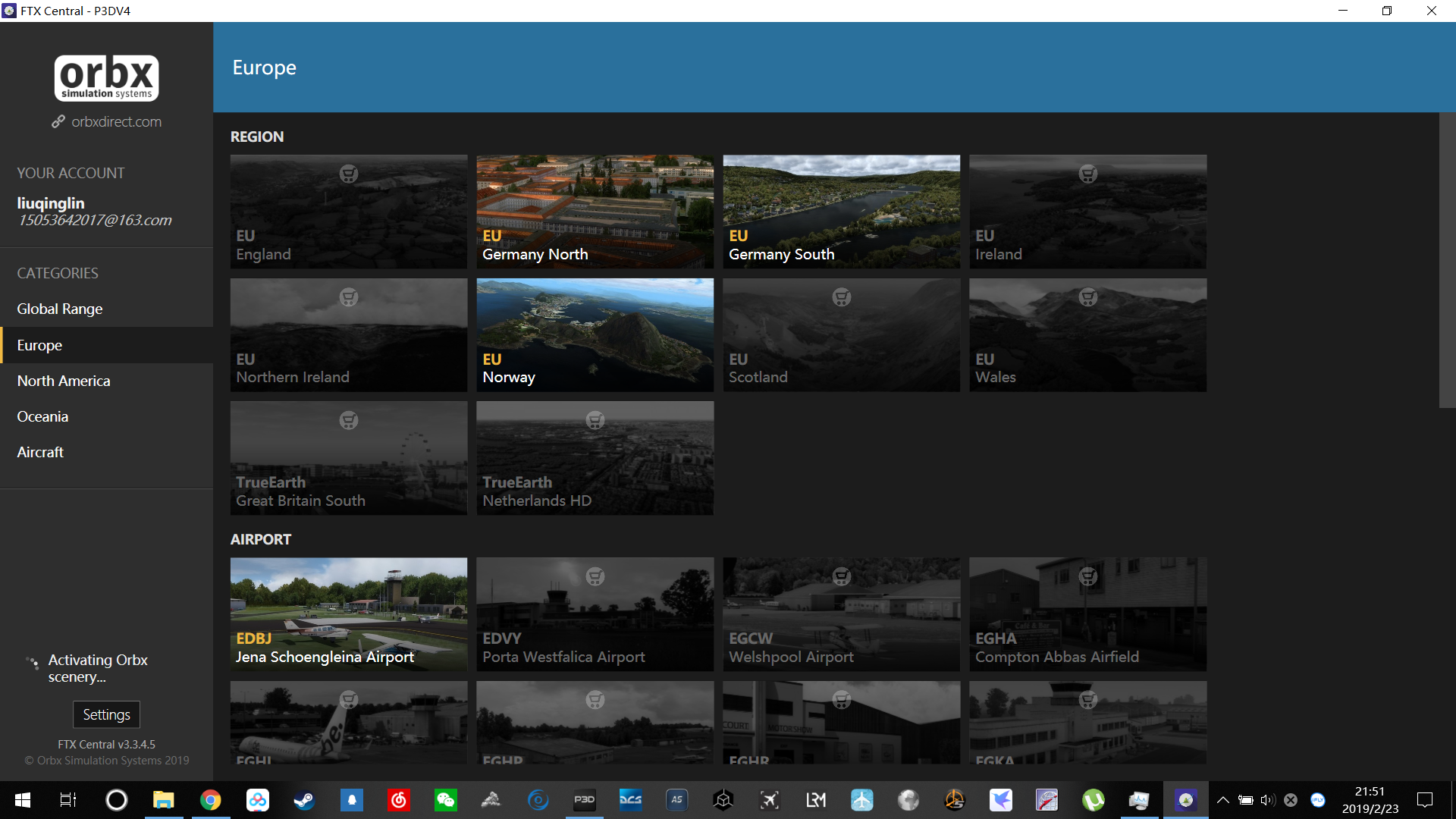Image resolution: width=1456 pixels, height=819 pixels.
Task: Click cart icon on EDVY Porta Westfalica tile
Action: [595, 577]
